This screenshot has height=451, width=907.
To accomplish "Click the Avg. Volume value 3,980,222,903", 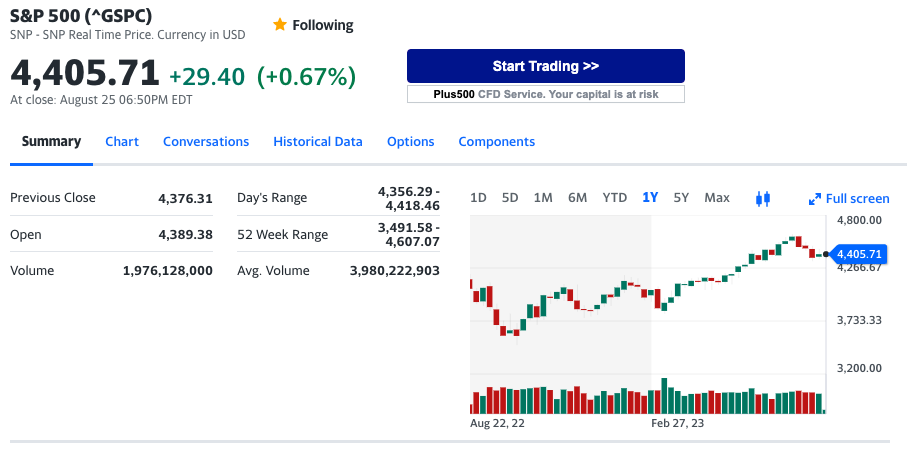I will (x=394, y=271).
